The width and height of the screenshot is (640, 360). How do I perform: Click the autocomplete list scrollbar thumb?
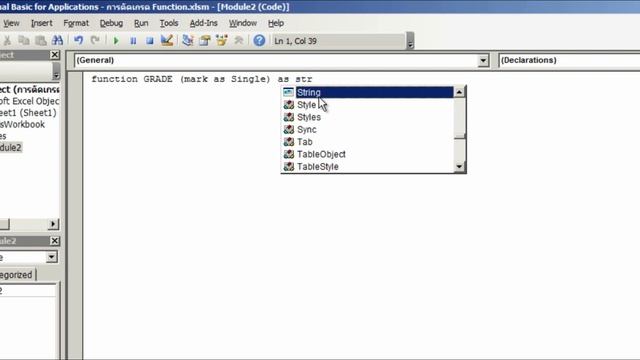[x=459, y=118]
